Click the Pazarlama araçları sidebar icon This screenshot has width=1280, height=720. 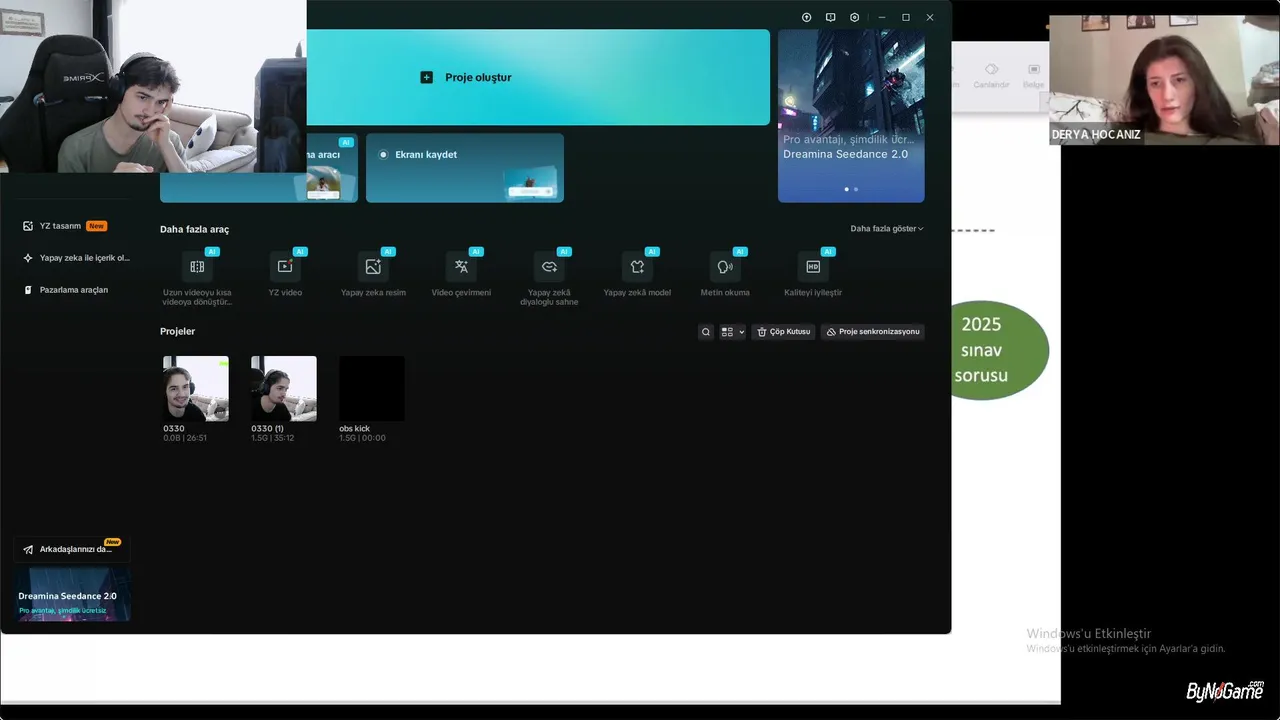(28, 290)
